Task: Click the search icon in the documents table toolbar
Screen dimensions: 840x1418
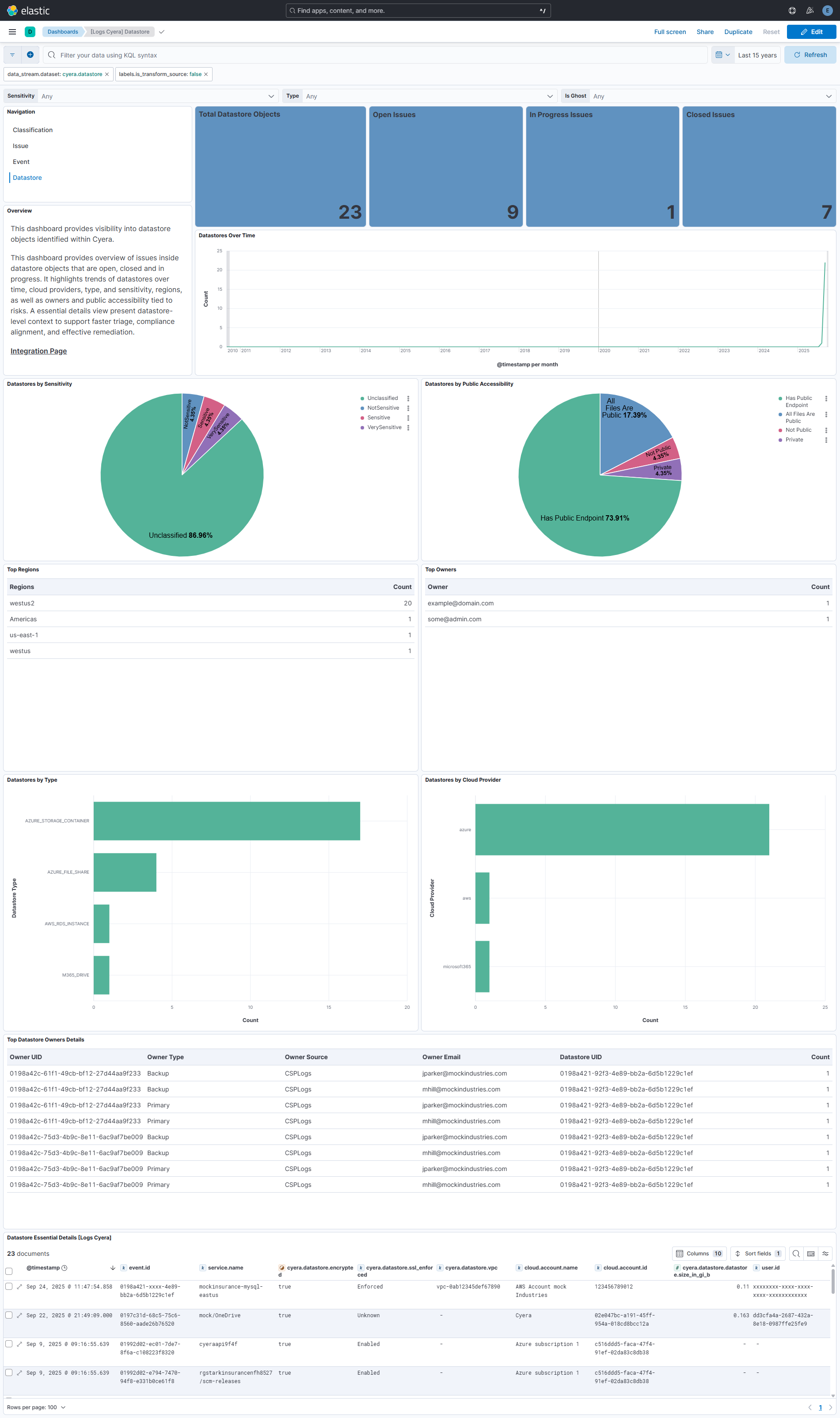Action: (796, 1253)
